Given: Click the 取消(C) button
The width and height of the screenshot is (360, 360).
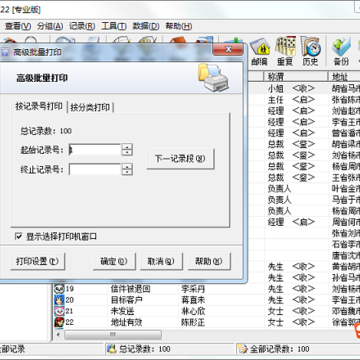Looking at the screenshot, I should [x=161, y=261].
